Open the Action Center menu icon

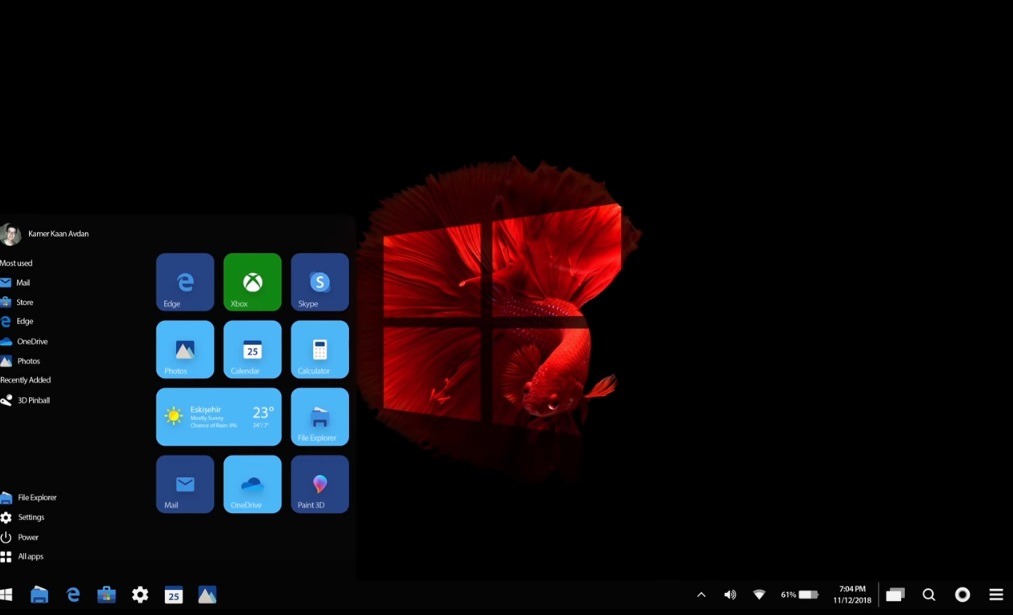(996, 595)
